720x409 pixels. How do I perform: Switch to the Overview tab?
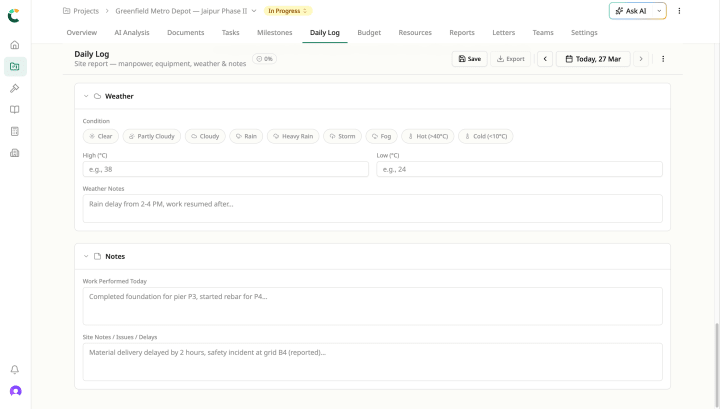(82, 33)
